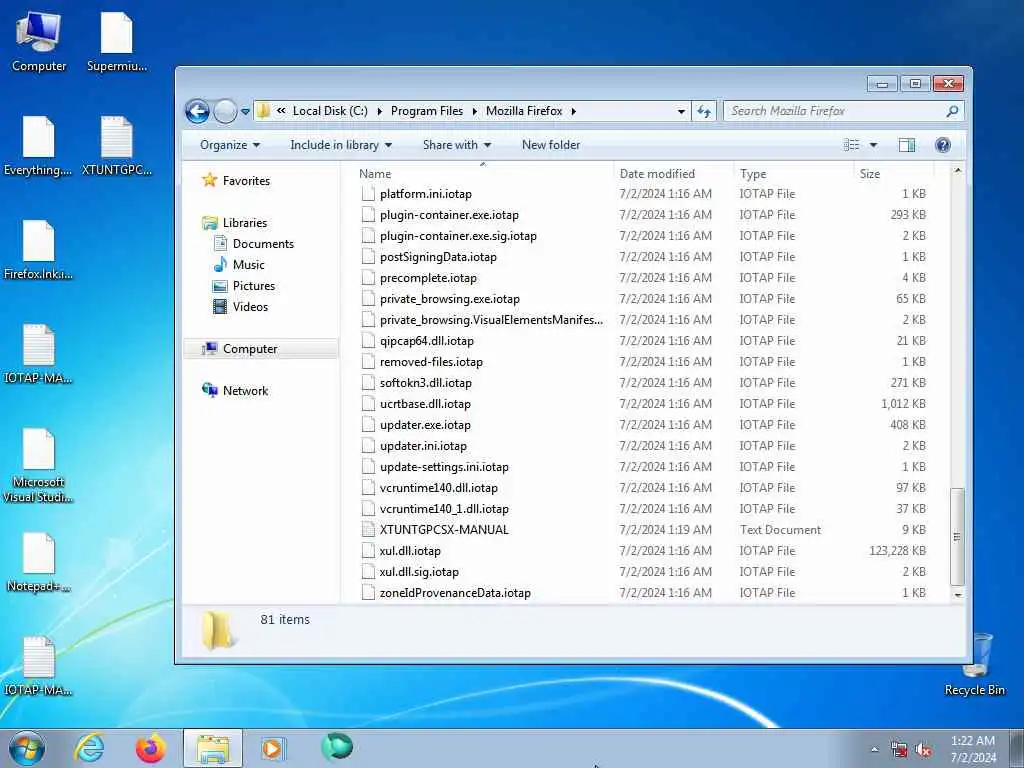Expand the arrow after Program Files breadcrumb
This screenshot has height=768, width=1024.
[475, 111]
